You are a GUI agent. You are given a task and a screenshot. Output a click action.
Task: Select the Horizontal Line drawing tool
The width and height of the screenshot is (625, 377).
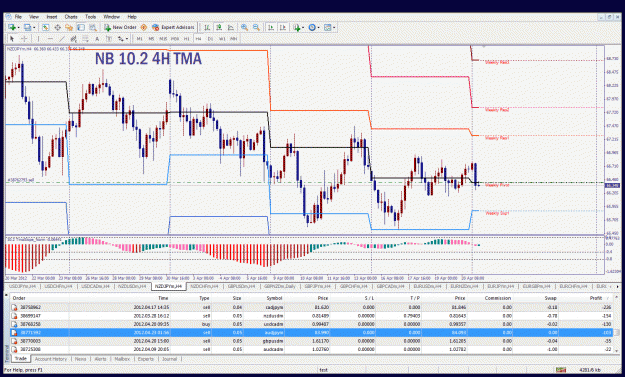click(x=50, y=39)
